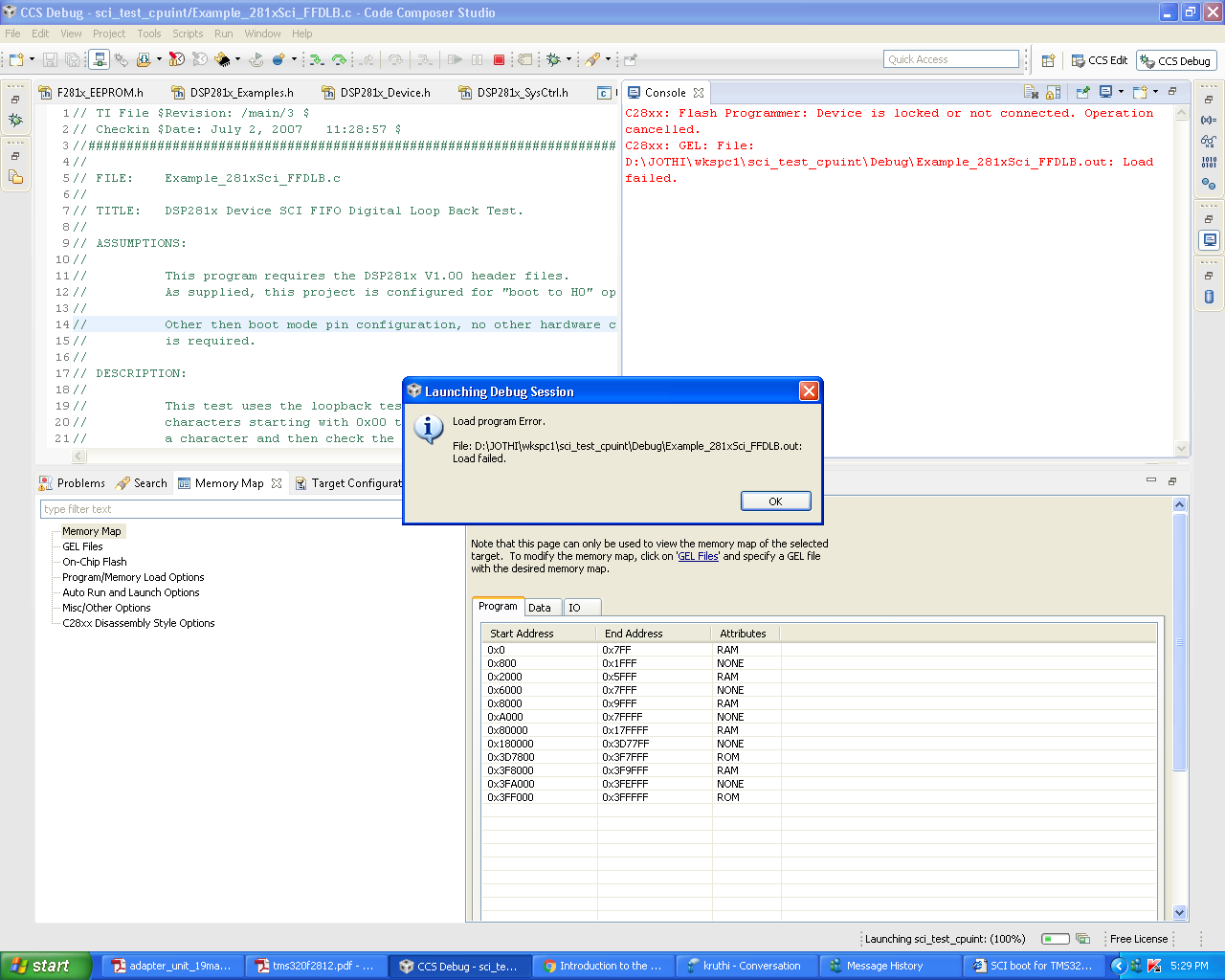The height and width of the screenshot is (980, 1225).
Task: Click the Step Into toolbar icon
Action: coord(316,59)
